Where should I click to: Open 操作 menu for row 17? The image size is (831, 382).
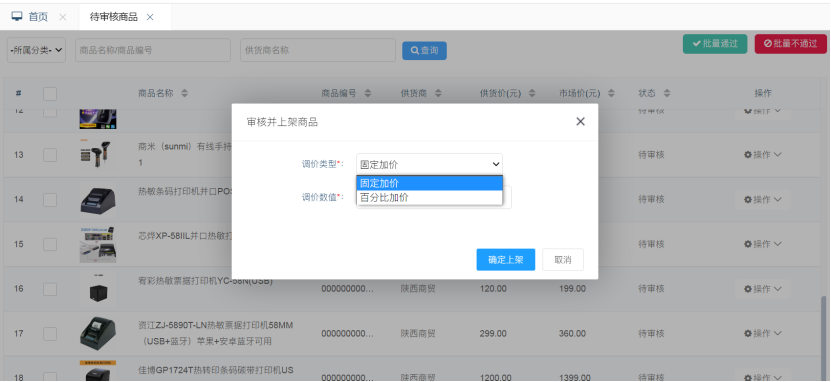[x=763, y=334]
